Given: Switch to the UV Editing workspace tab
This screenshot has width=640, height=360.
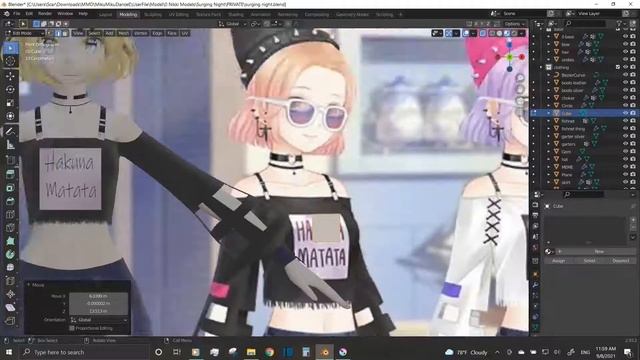Looking at the screenshot, I should click(x=179, y=15).
